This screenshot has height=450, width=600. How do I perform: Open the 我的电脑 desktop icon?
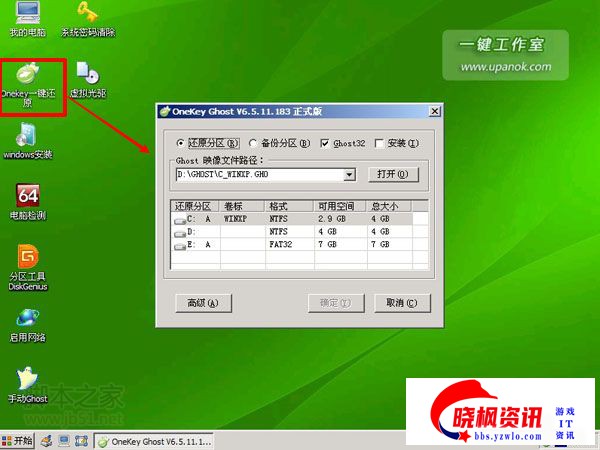pos(27,14)
